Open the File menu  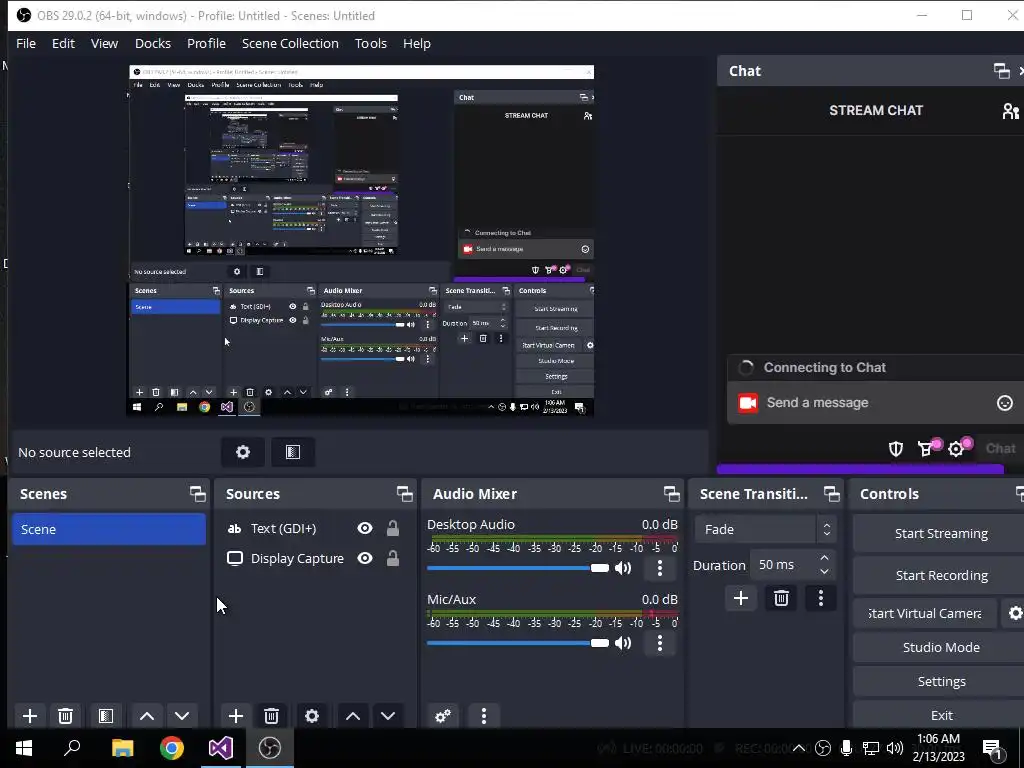coord(26,43)
